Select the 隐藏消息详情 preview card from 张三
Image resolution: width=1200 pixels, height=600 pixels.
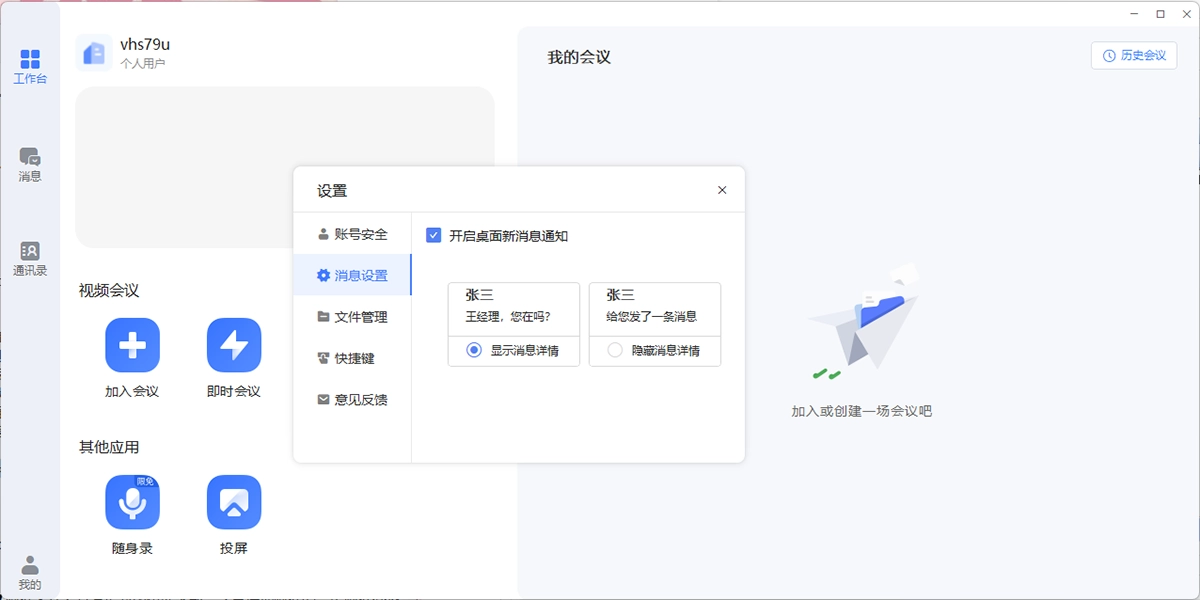[655, 309]
